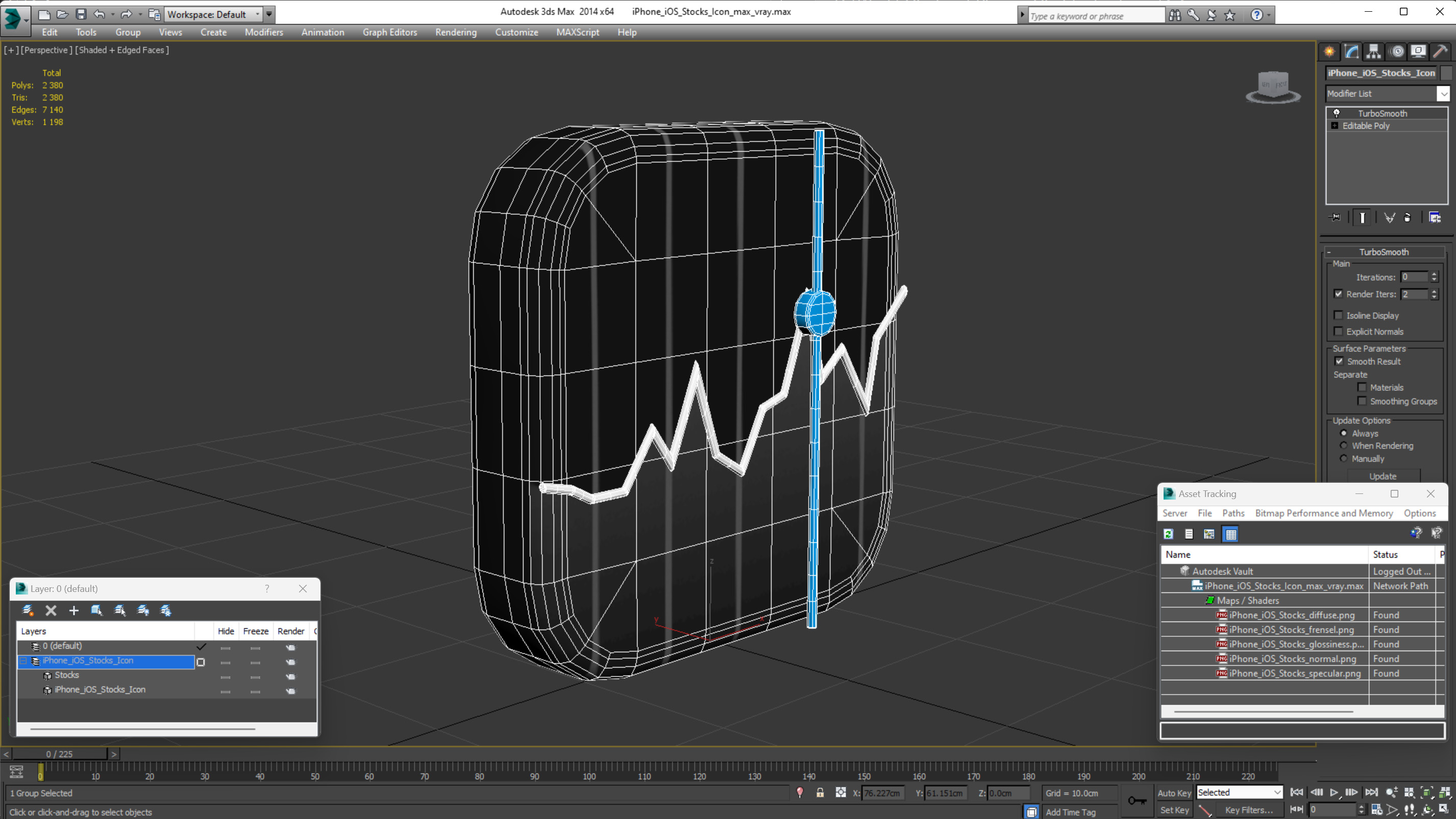
Task: Open the Utilities command panel tab
Action: [x=1440, y=52]
